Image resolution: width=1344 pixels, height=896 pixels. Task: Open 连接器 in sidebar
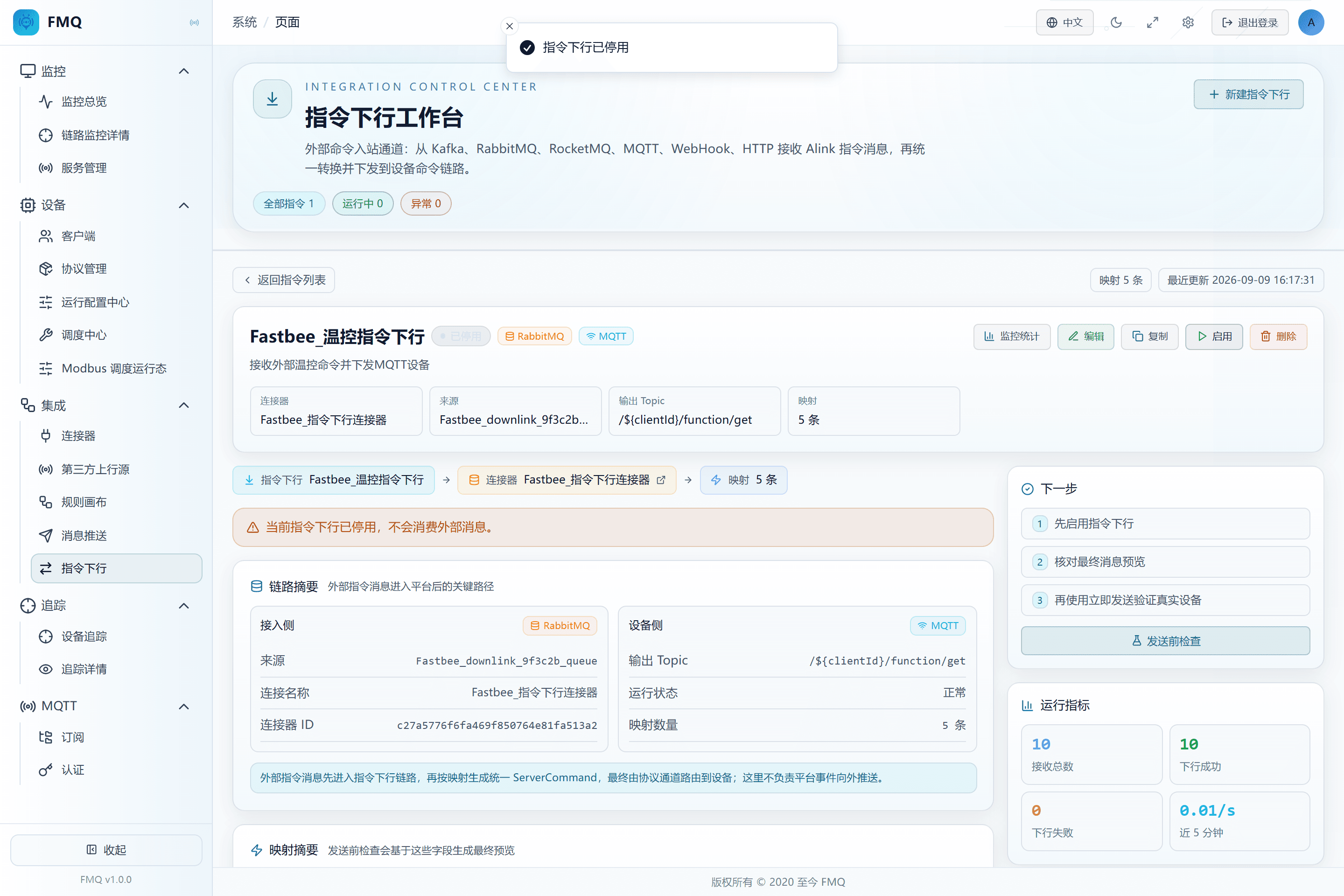pyautogui.click(x=117, y=436)
